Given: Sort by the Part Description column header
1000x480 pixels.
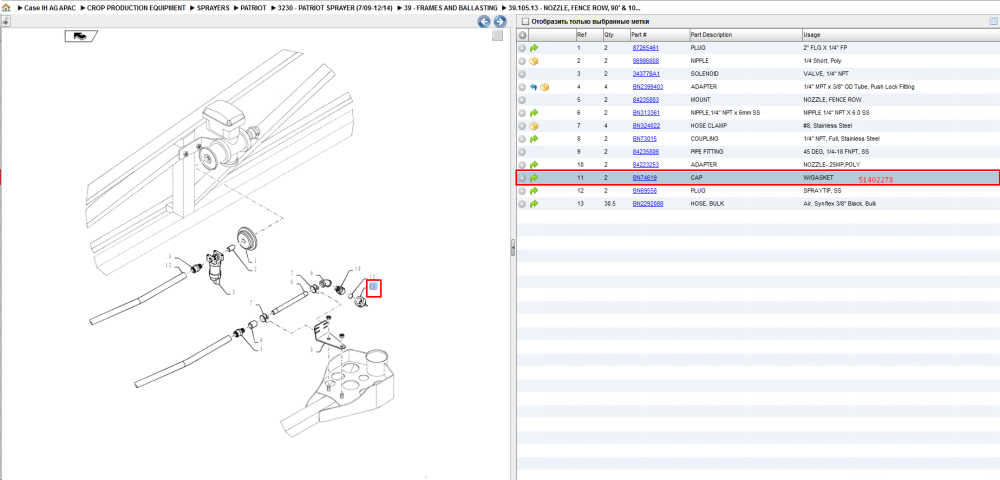Looking at the screenshot, I should [745, 35].
